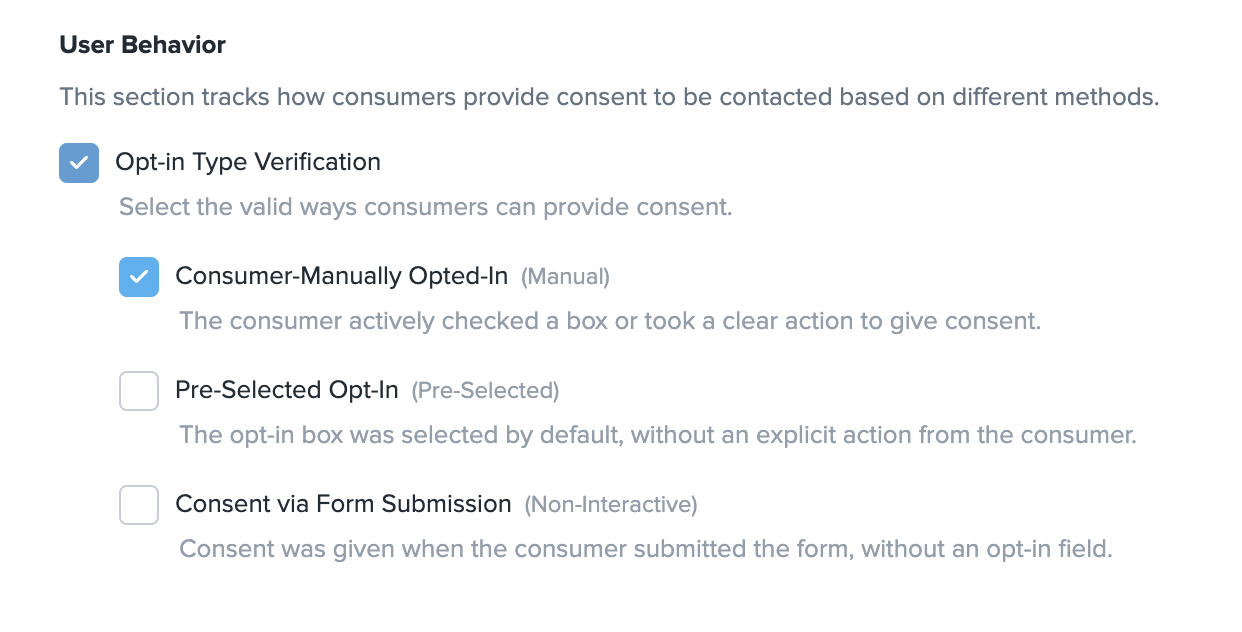
Task: Click the Opt-in Type Verification label text
Action: pyautogui.click(x=248, y=162)
